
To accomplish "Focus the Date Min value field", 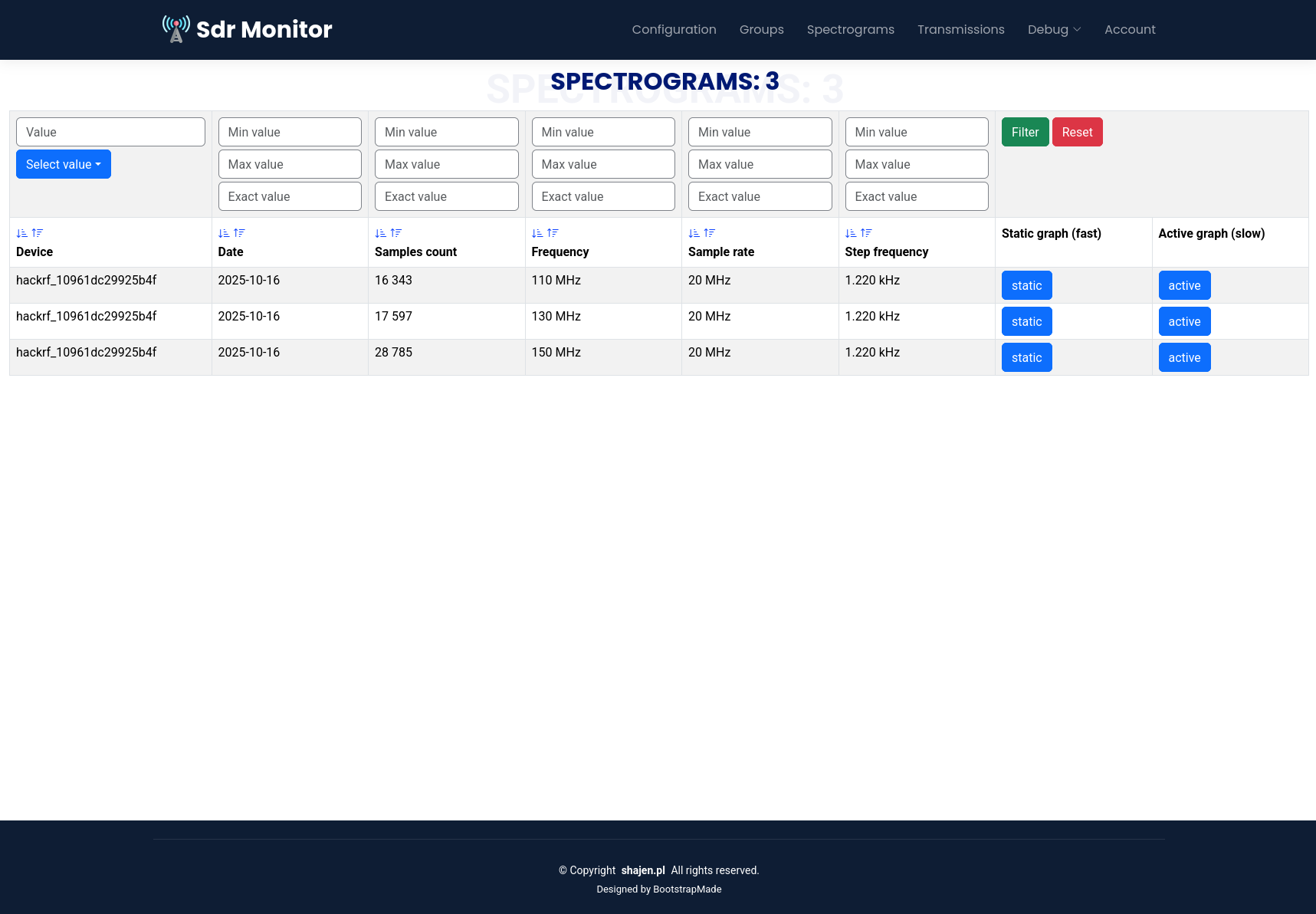I will pos(290,132).
